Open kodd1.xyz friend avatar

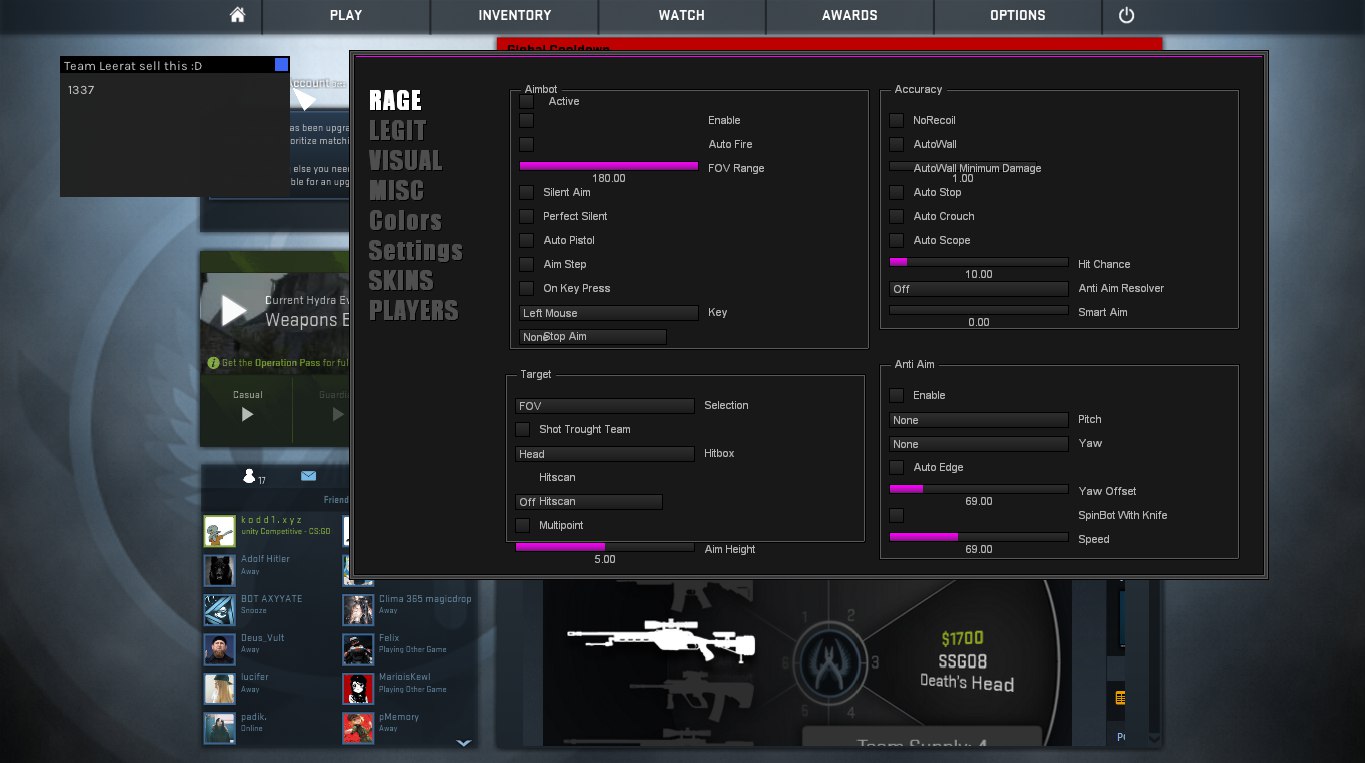[x=219, y=531]
